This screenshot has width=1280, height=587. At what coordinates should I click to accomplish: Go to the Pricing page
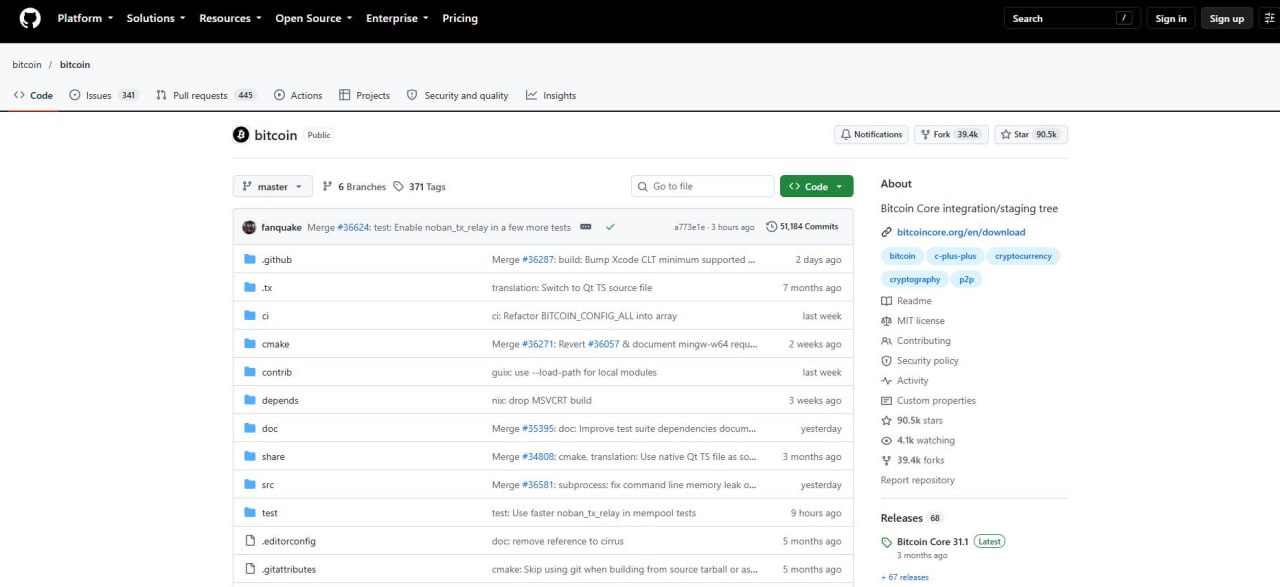(460, 18)
